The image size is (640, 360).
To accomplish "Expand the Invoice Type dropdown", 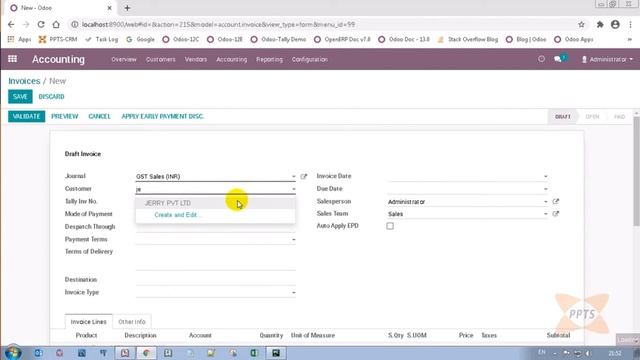I will coord(293,293).
